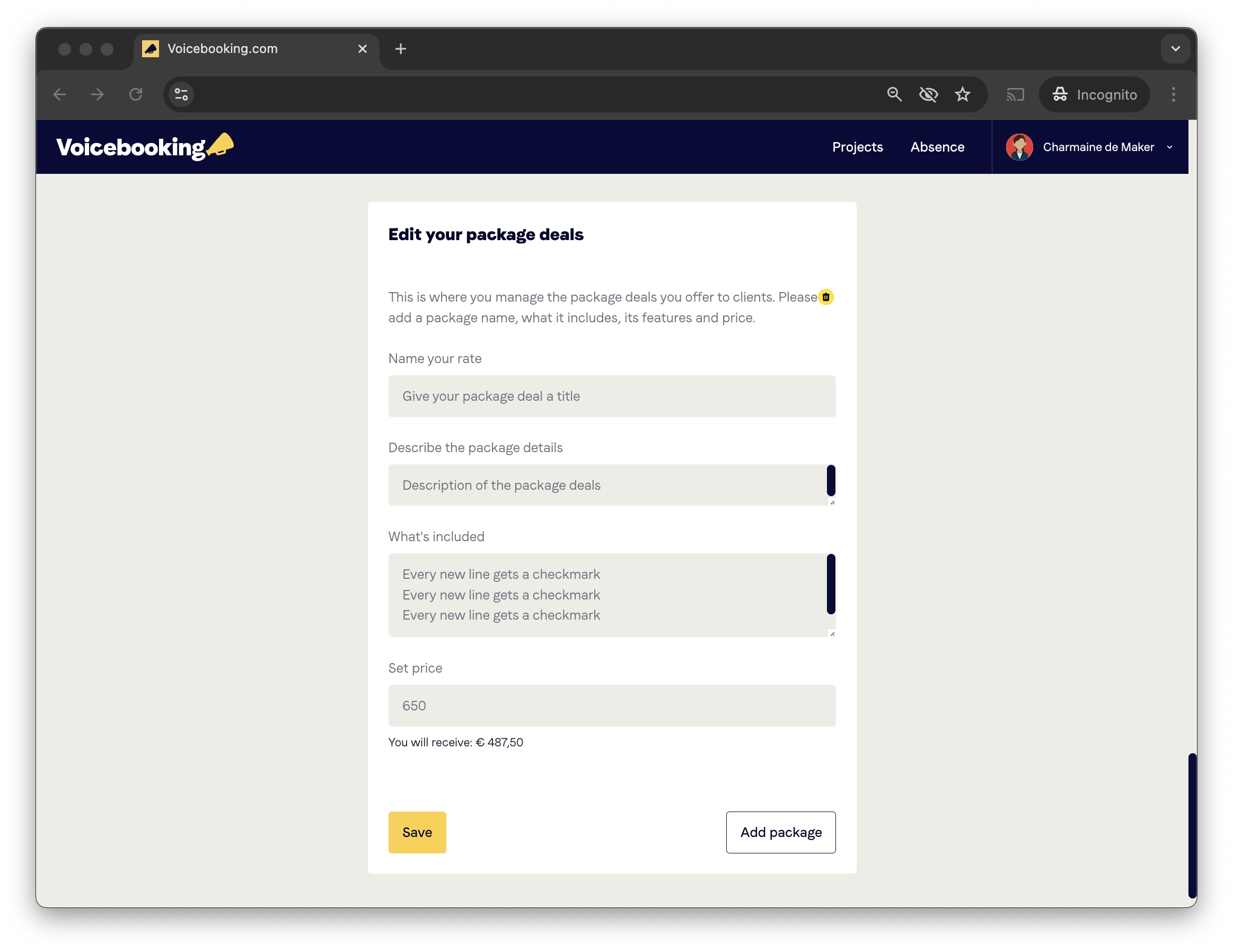Close the Voicebooking.com tab
The height and width of the screenshot is (952, 1233).
click(363, 49)
